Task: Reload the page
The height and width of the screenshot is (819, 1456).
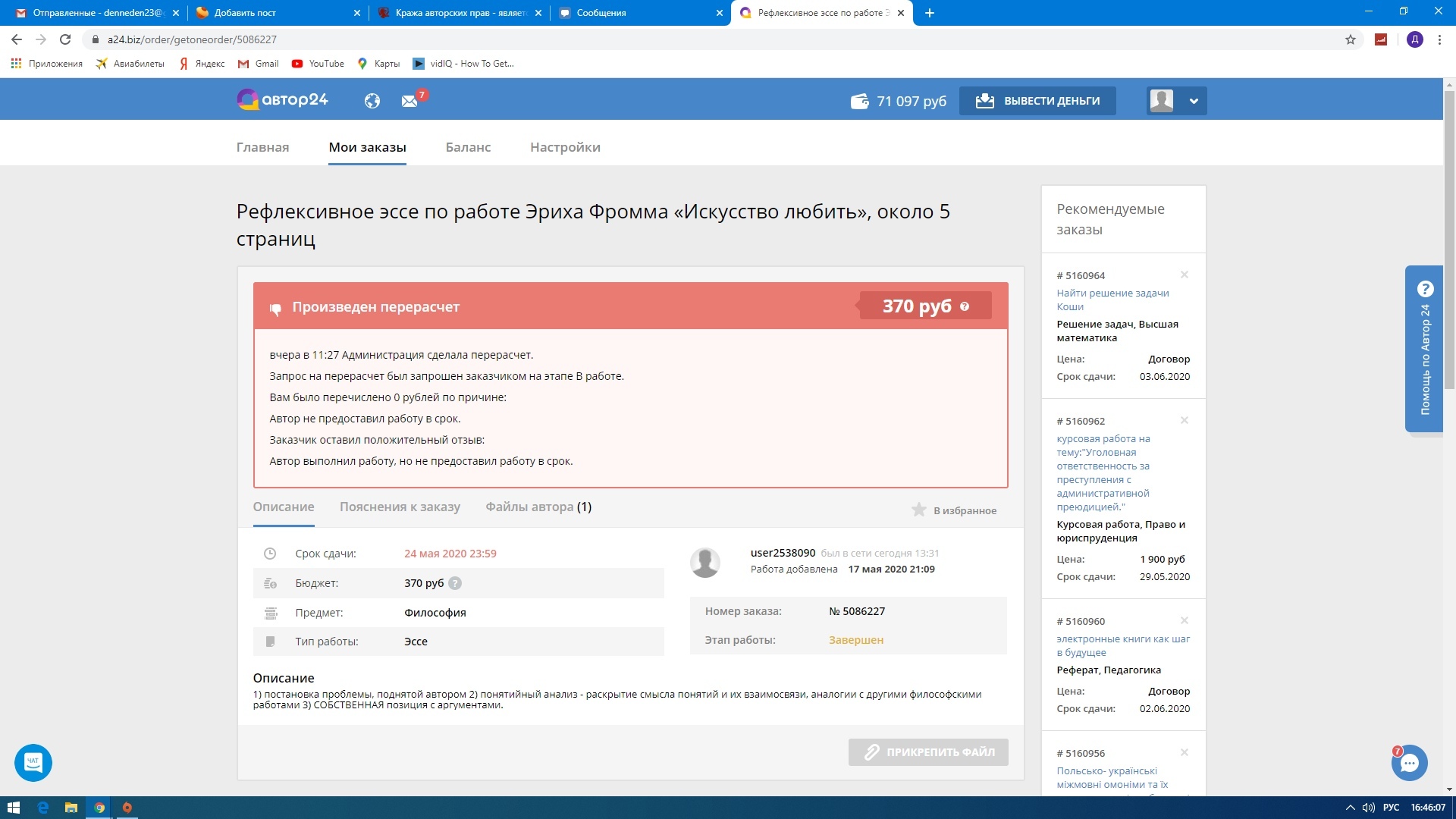Action: tap(65, 39)
